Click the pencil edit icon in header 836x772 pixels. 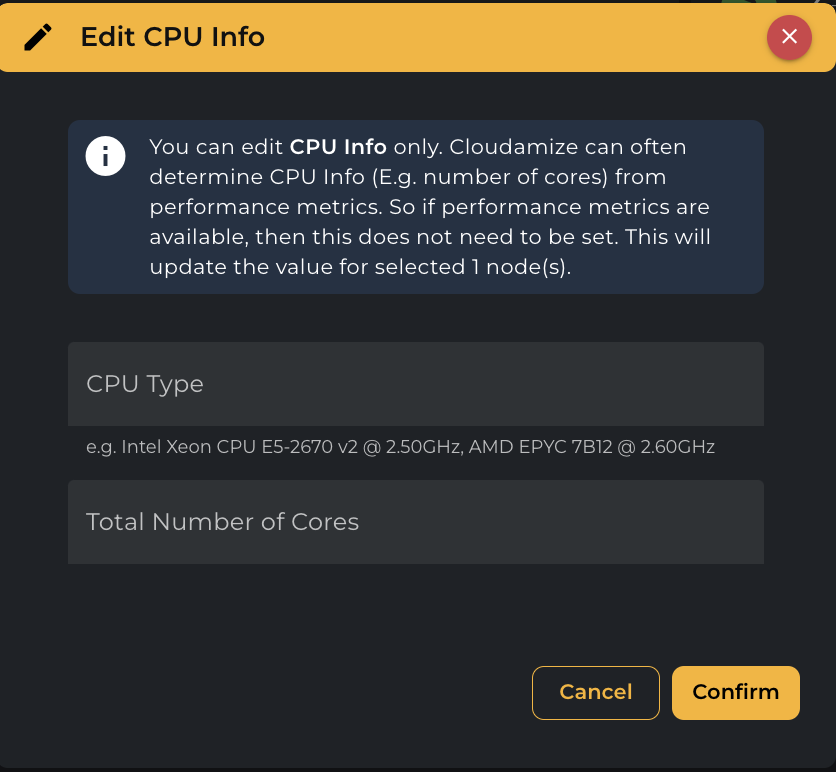(38, 37)
